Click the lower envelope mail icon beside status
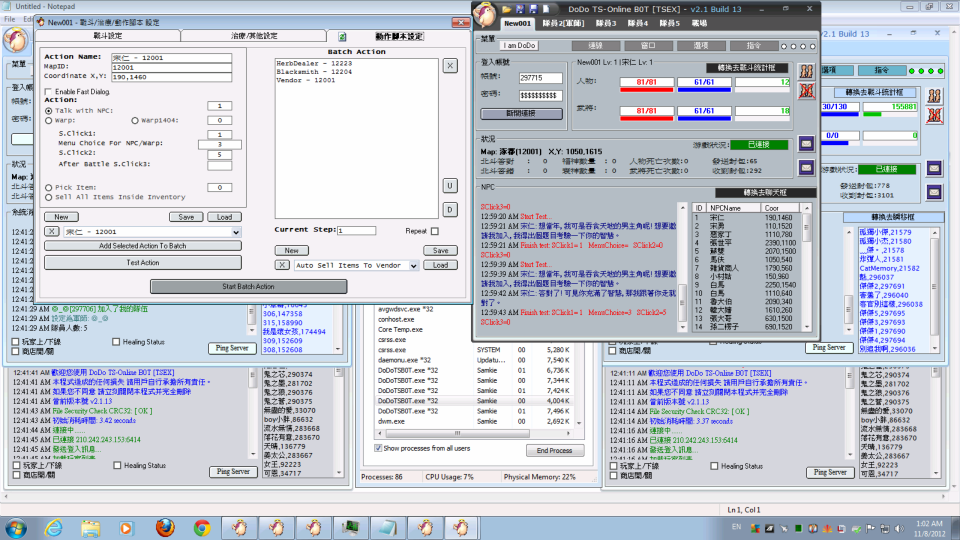This screenshot has width=960, height=540. pyautogui.click(x=806, y=167)
